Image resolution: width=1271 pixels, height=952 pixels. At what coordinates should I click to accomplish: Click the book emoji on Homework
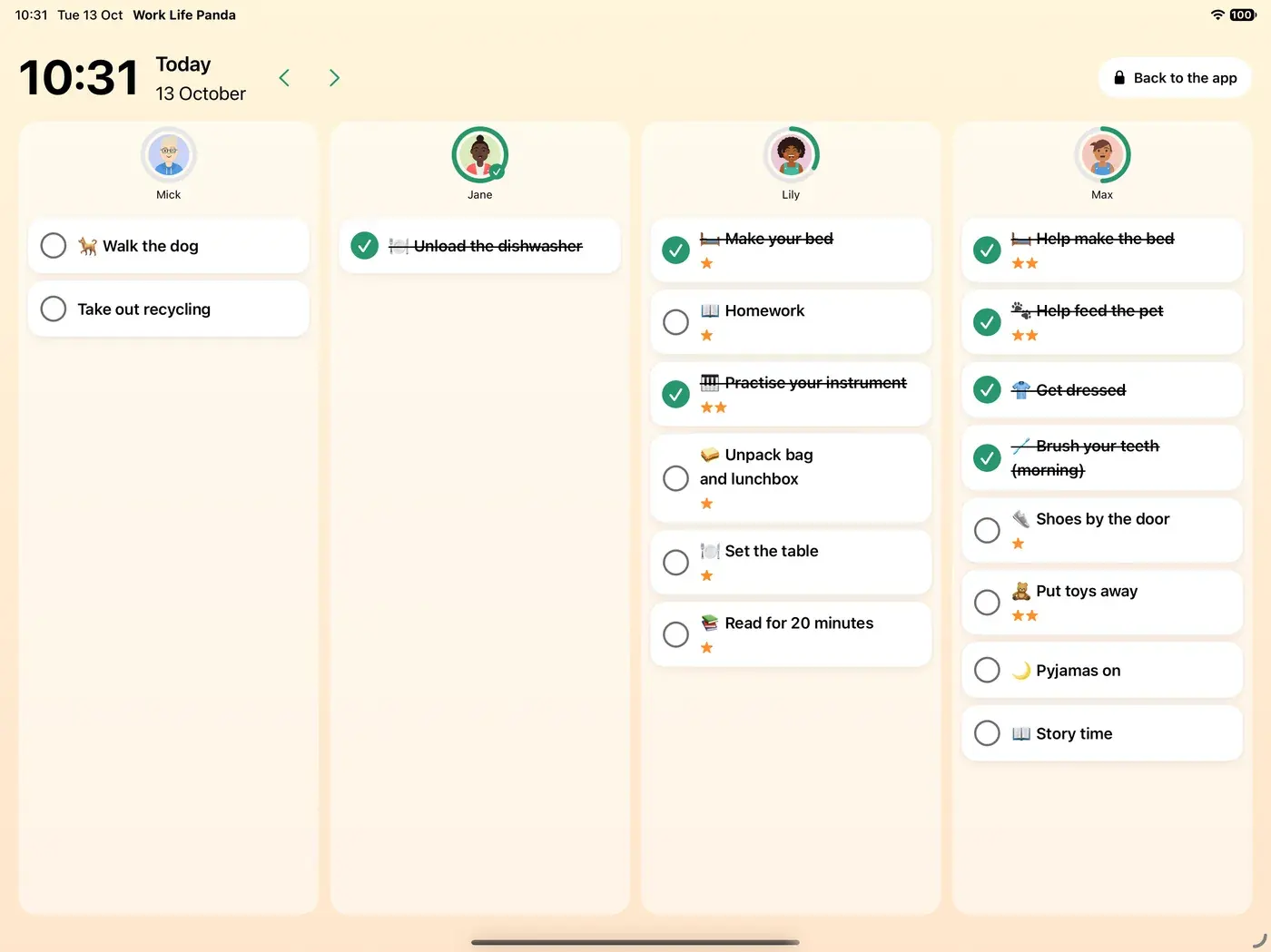coord(710,310)
